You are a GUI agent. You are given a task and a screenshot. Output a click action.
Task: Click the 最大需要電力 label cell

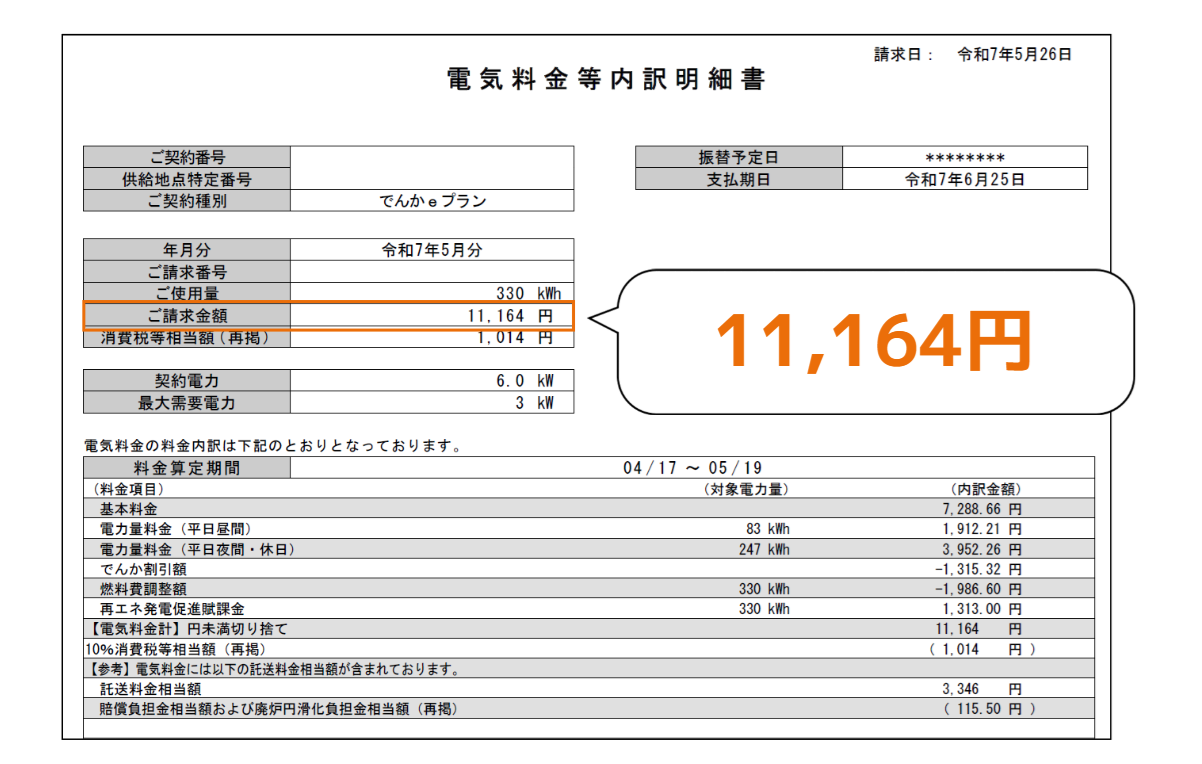[187, 403]
